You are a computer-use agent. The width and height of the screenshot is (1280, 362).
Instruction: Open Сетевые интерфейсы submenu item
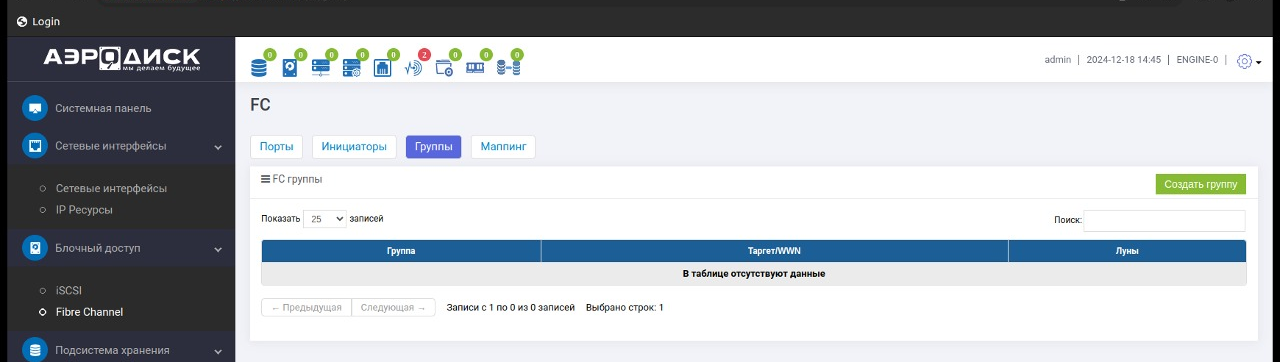click(x=111, y=188)
